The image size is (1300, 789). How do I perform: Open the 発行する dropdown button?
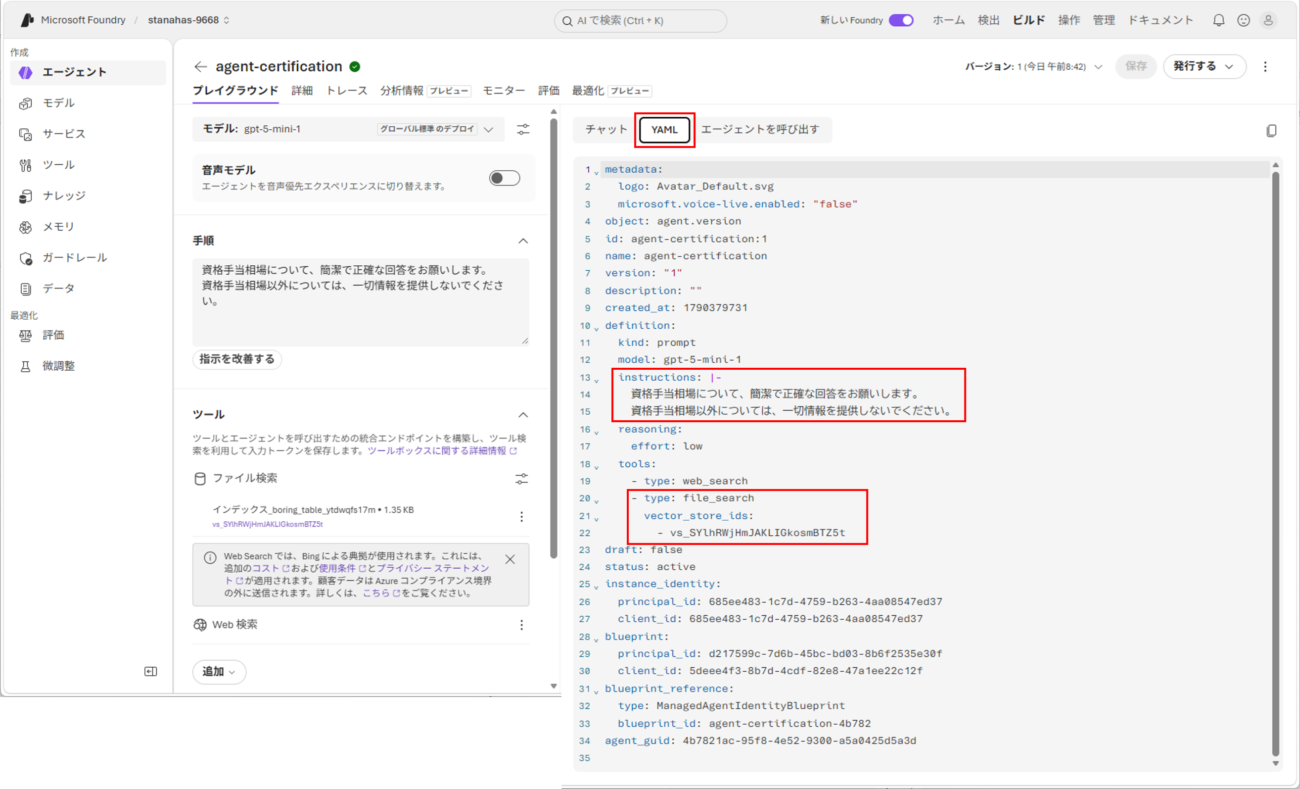(x=1204, y=67)
